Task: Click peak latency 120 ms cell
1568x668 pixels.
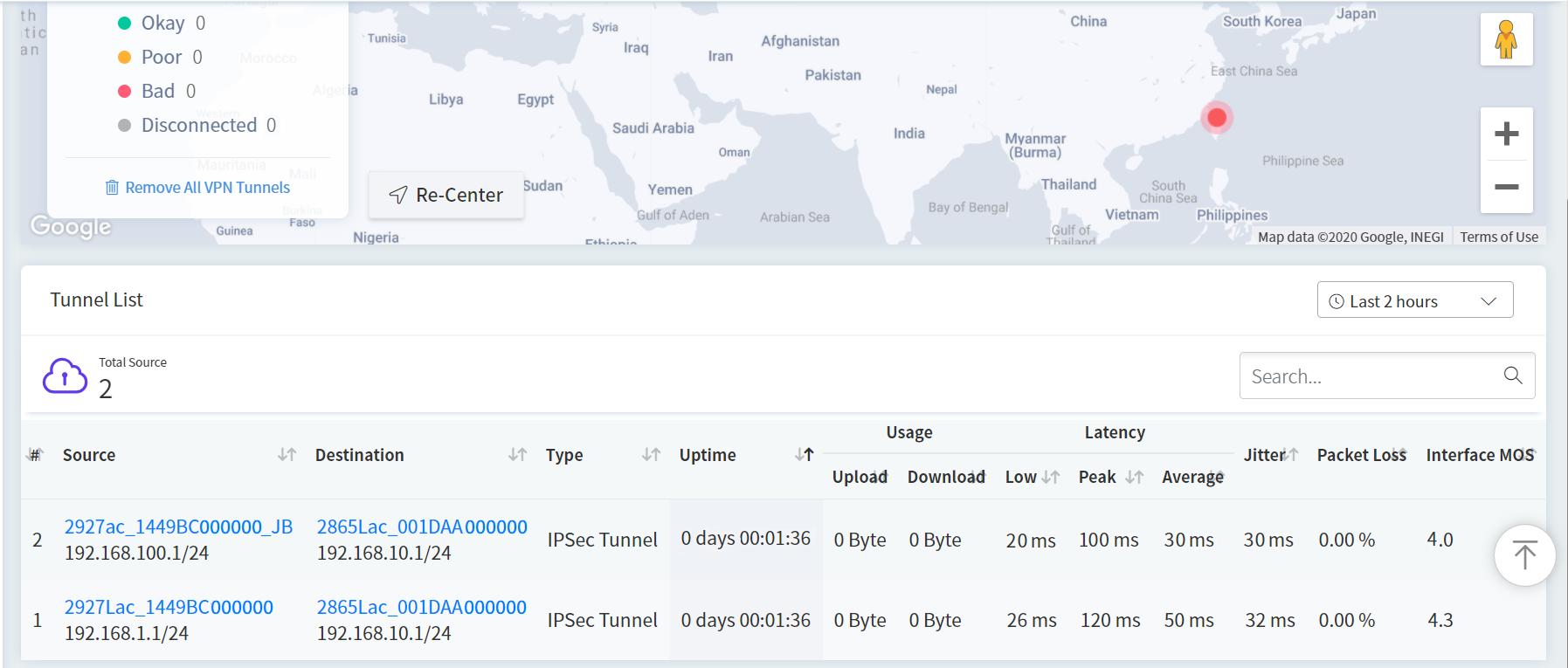Action: tap(1110, 620)
